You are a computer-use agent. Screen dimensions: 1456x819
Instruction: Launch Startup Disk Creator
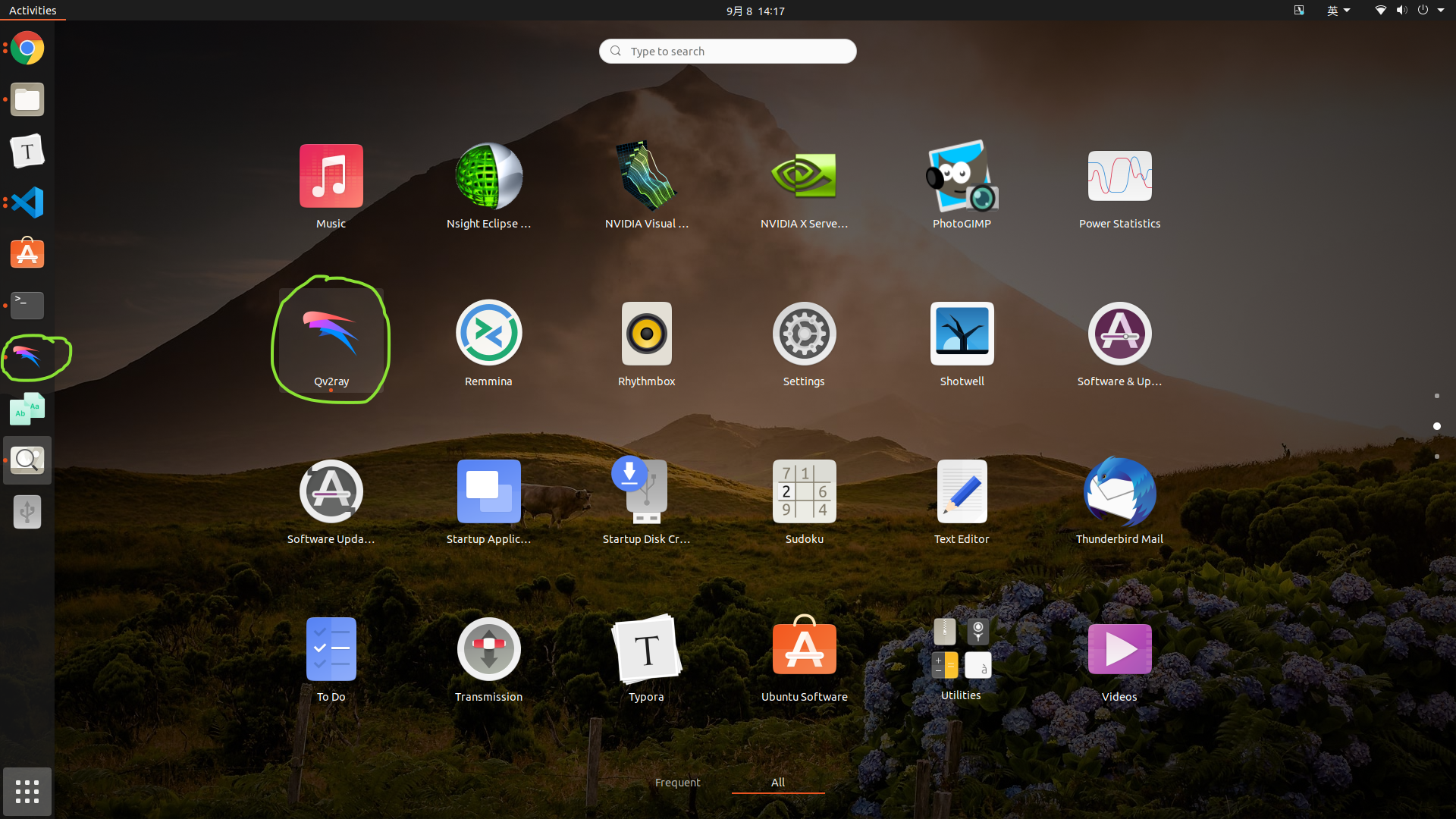(646, 491)
